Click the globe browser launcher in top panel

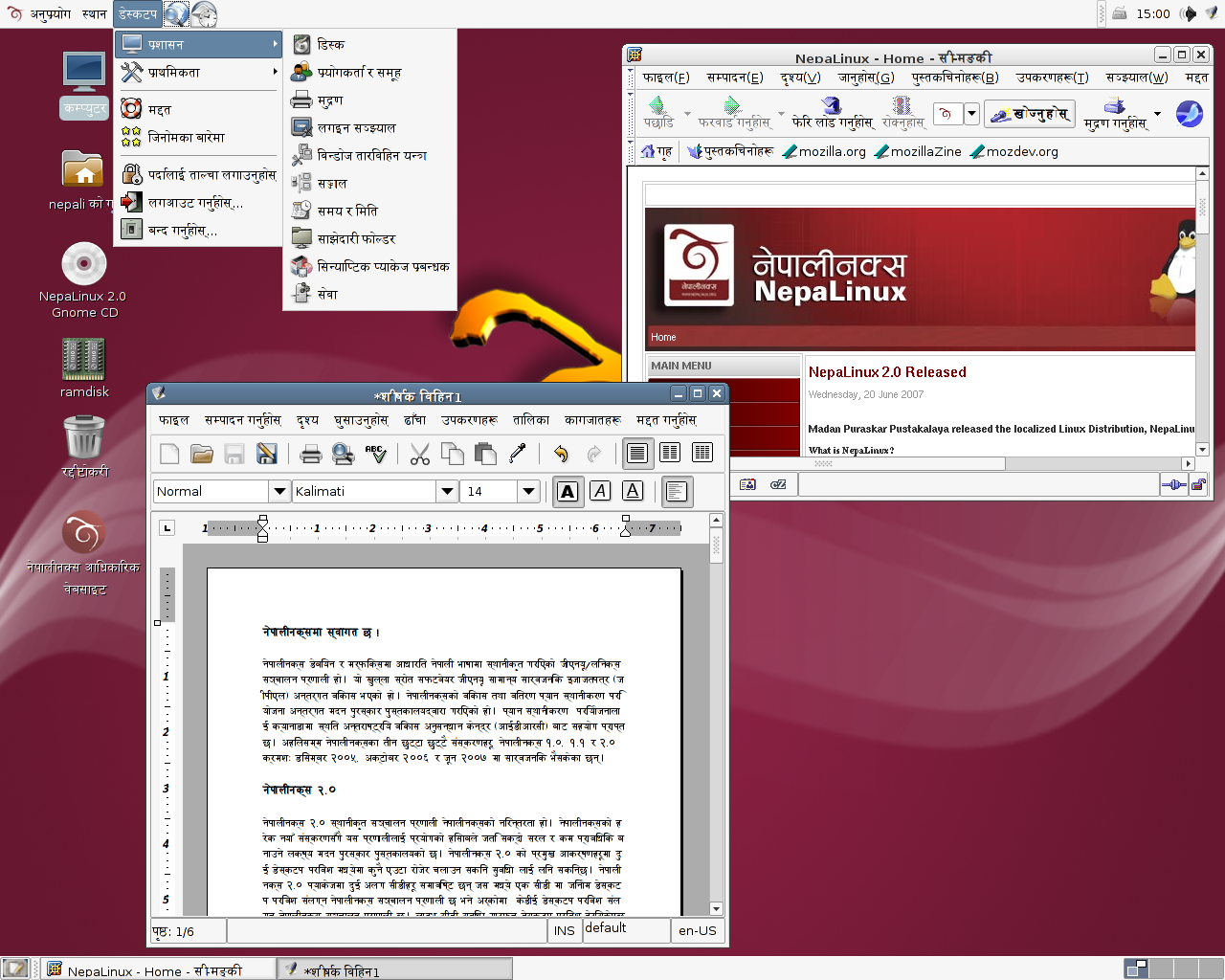point(176,13)
